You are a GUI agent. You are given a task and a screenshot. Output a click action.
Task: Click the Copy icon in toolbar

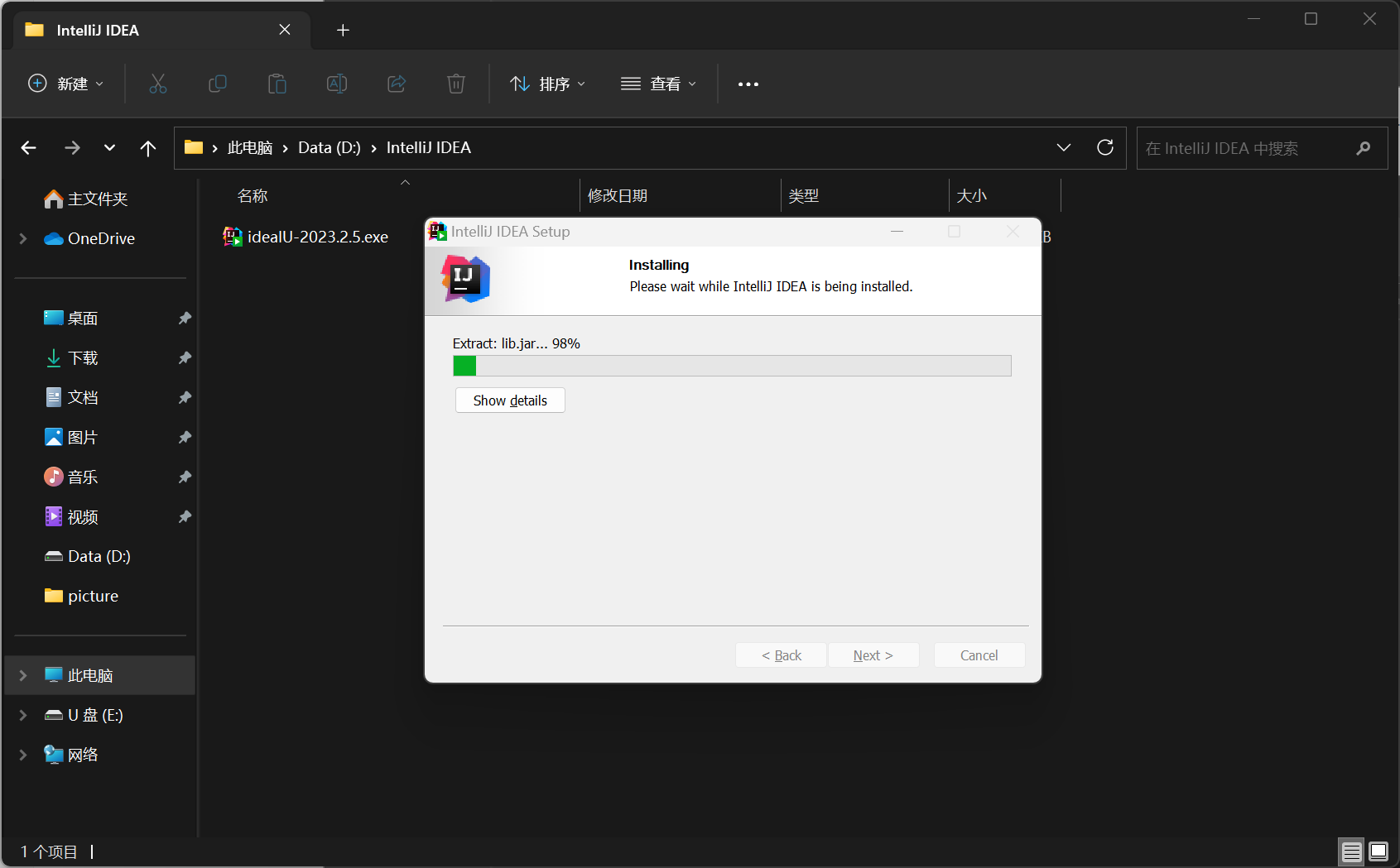218,84
